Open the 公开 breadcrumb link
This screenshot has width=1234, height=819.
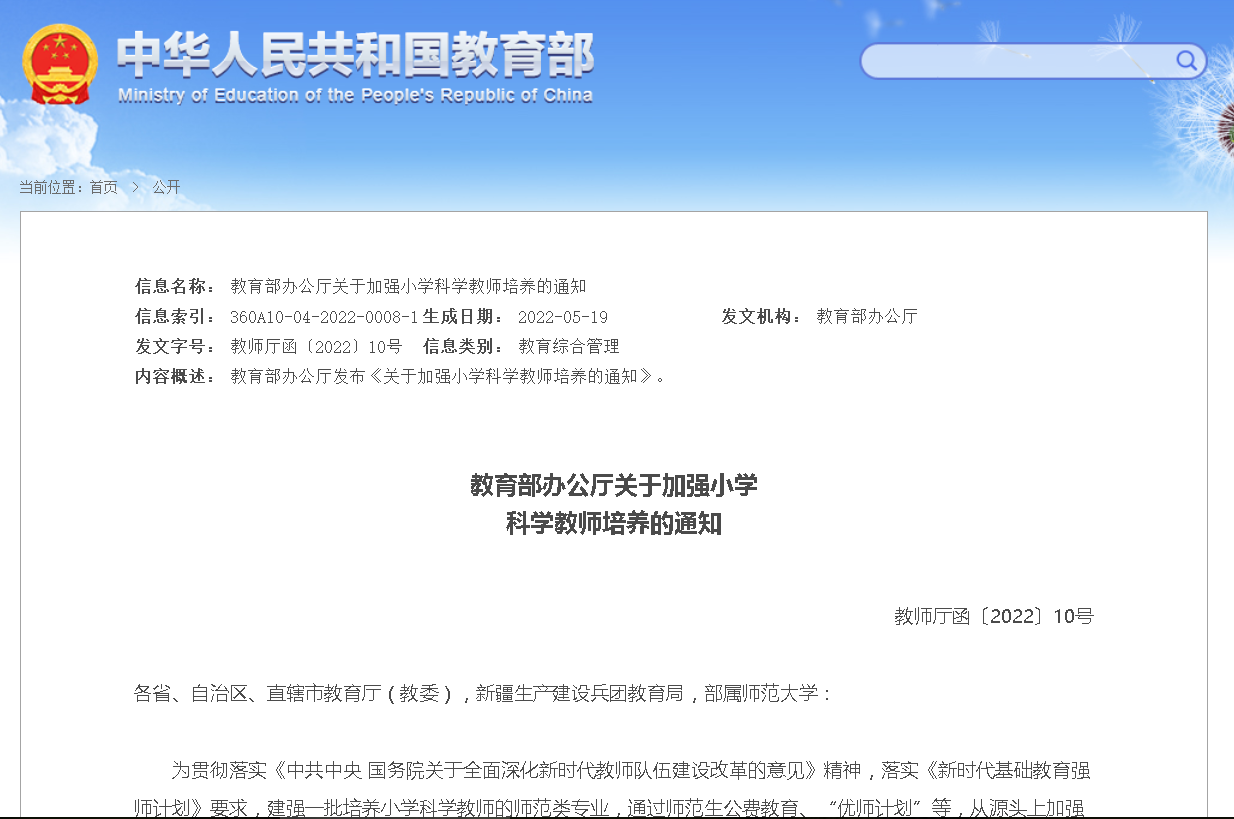(x=166, y=187)
